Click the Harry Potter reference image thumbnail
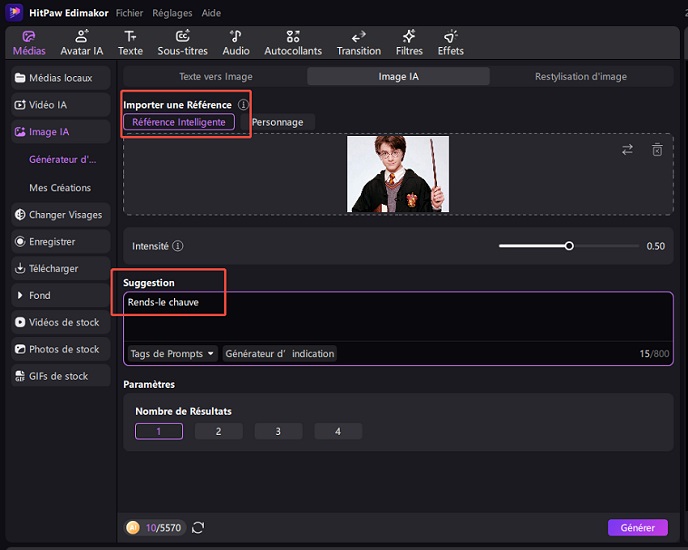This screenshot has width=688, height=550. [398, 174]
